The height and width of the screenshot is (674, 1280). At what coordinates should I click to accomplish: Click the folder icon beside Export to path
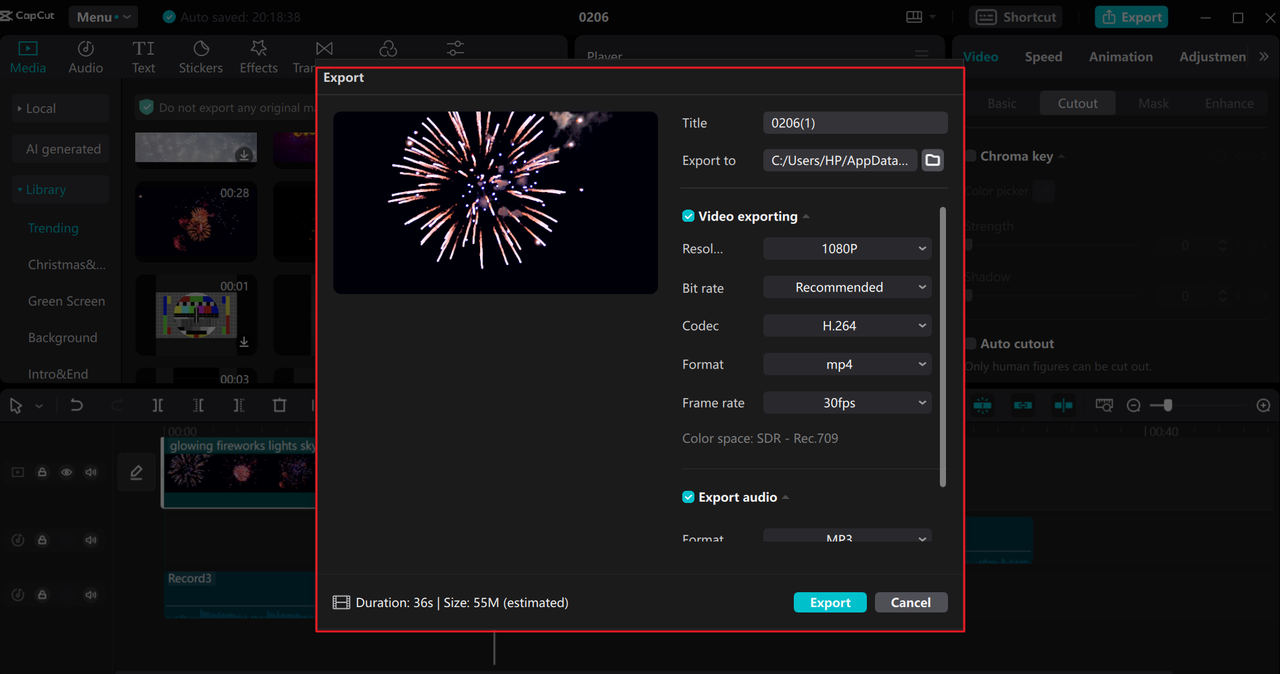(932, 160)
